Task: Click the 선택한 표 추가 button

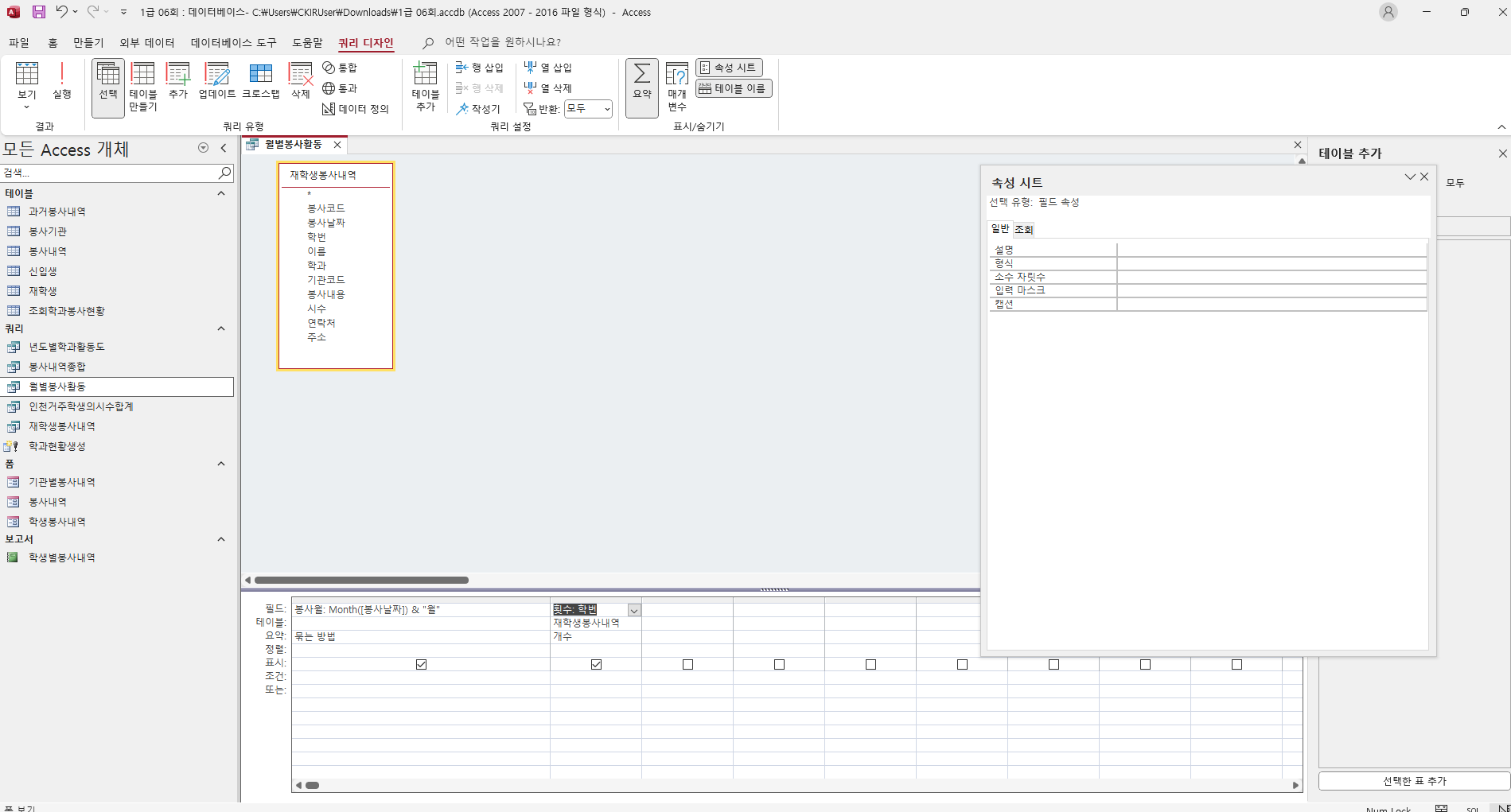Action: tap(1414, 781)
